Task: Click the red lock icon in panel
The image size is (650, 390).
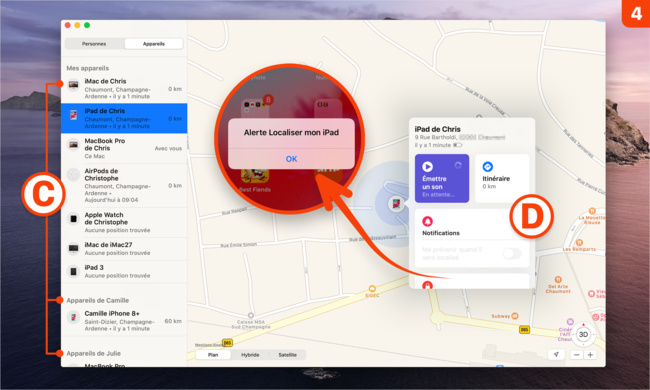Action: click(x=427, y=285)
